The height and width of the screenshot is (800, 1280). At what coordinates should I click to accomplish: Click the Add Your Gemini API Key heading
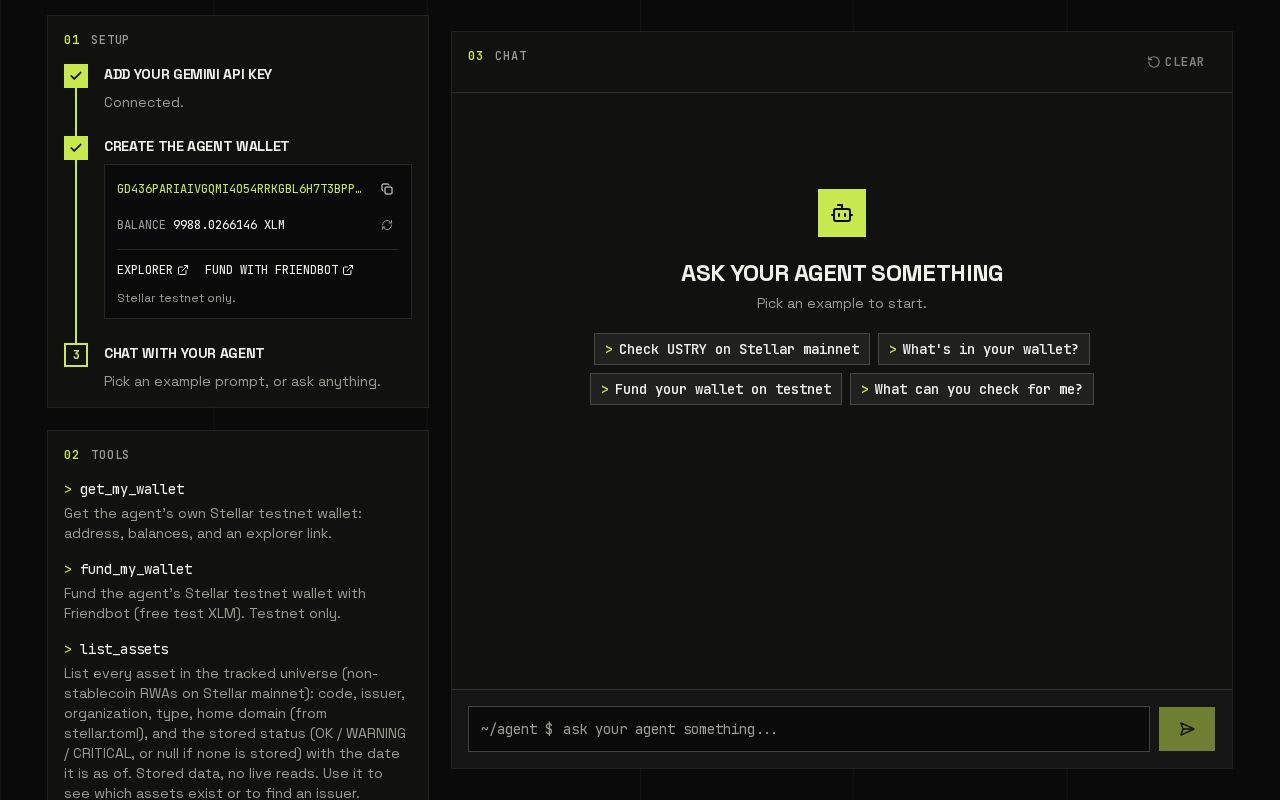pyautogui.click(x=188, y=74)
